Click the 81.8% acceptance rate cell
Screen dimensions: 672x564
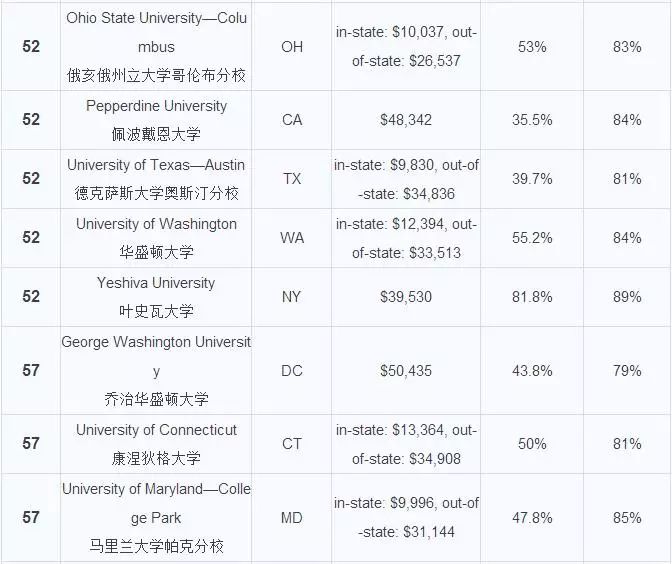coord(532,297)
